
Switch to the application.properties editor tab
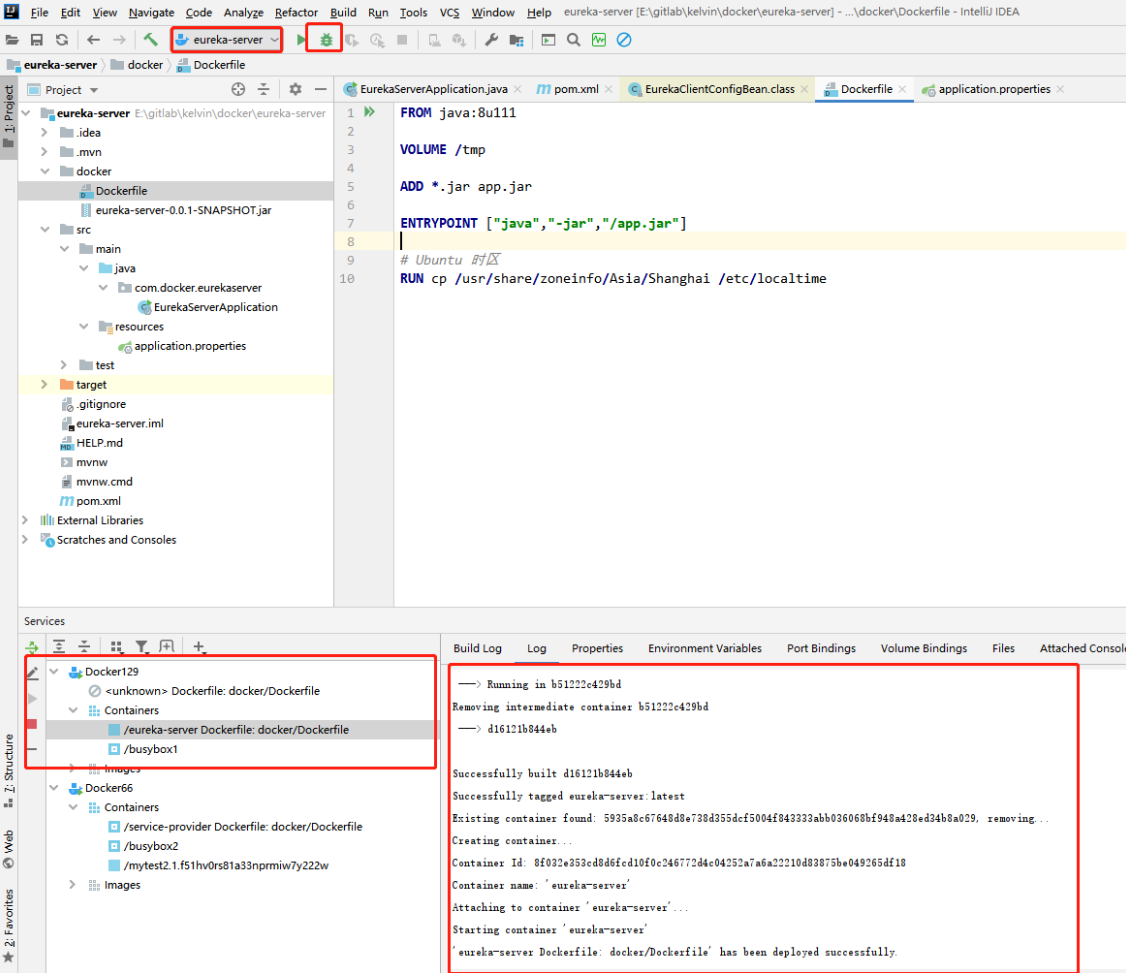[994, 89]
